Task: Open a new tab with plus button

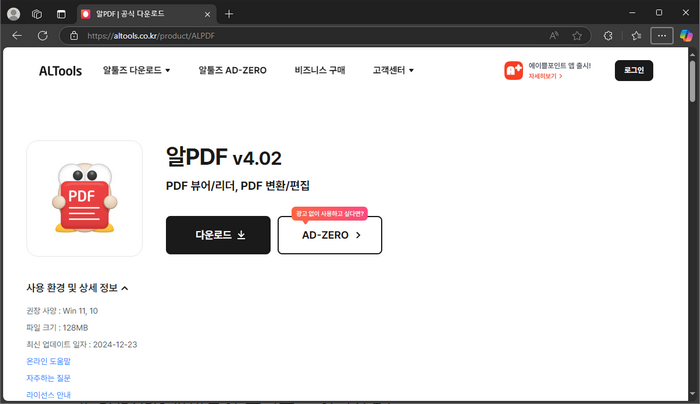Action: (x=229, y=14)
